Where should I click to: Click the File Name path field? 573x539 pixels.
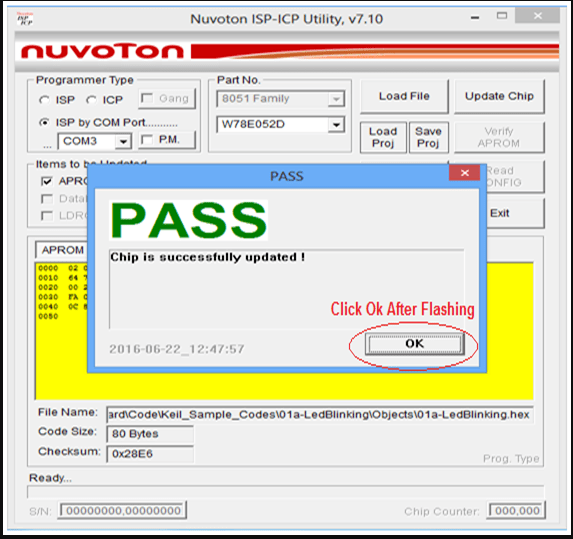(320, 415)
